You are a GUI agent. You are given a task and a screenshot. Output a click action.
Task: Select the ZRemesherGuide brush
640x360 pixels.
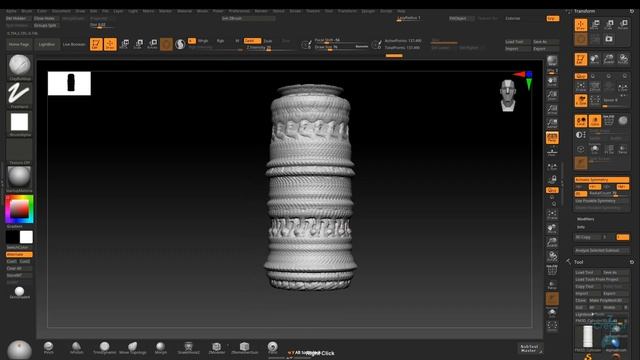[x=244, y=348]
